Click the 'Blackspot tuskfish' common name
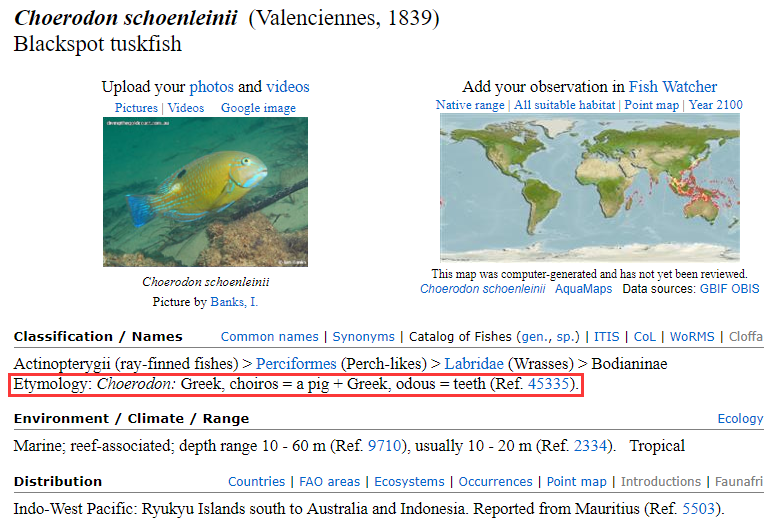The image size is (779, 525). [97, 44]
